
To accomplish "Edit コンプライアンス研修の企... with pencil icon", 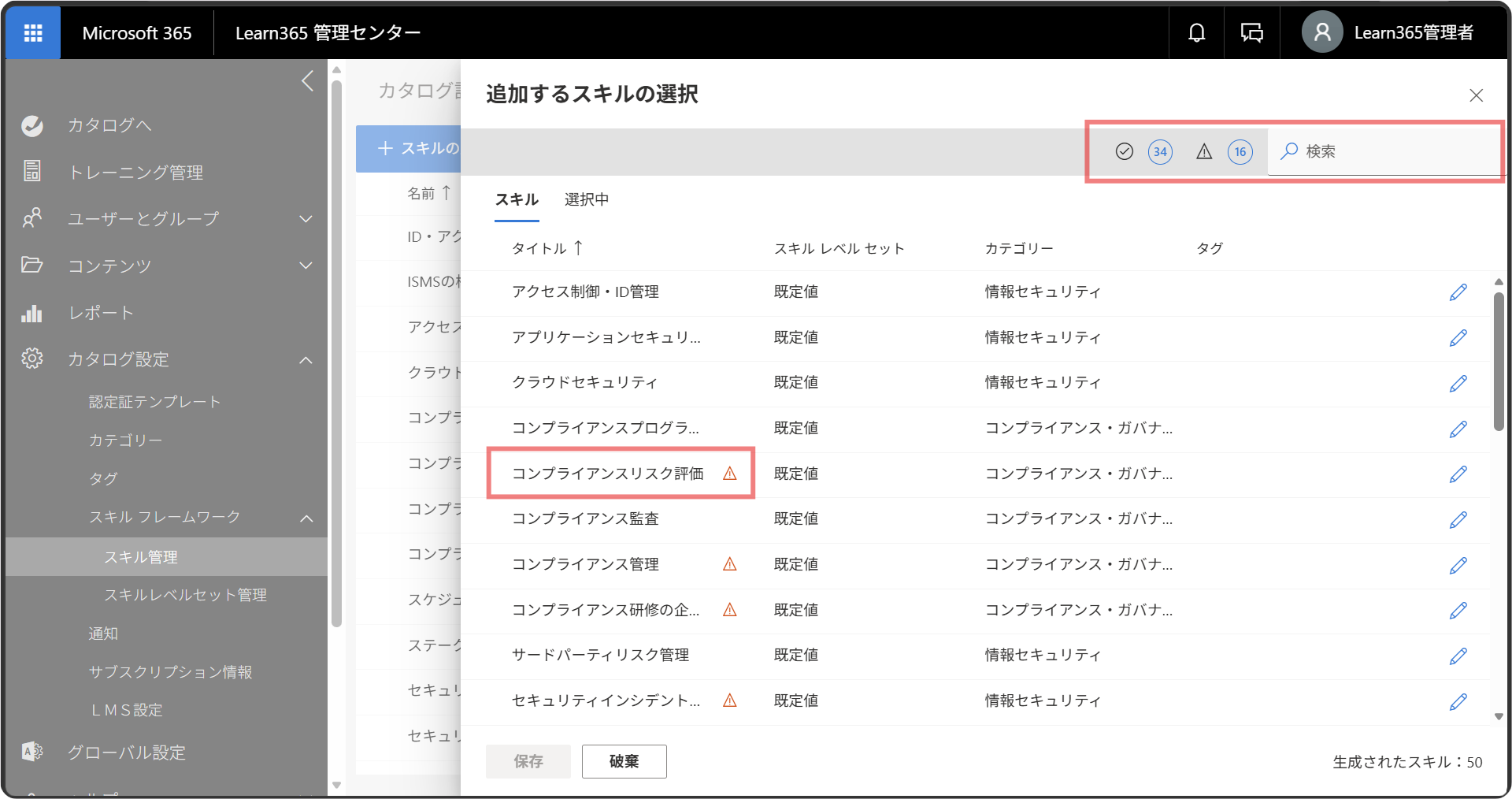I will (1458, 610).
